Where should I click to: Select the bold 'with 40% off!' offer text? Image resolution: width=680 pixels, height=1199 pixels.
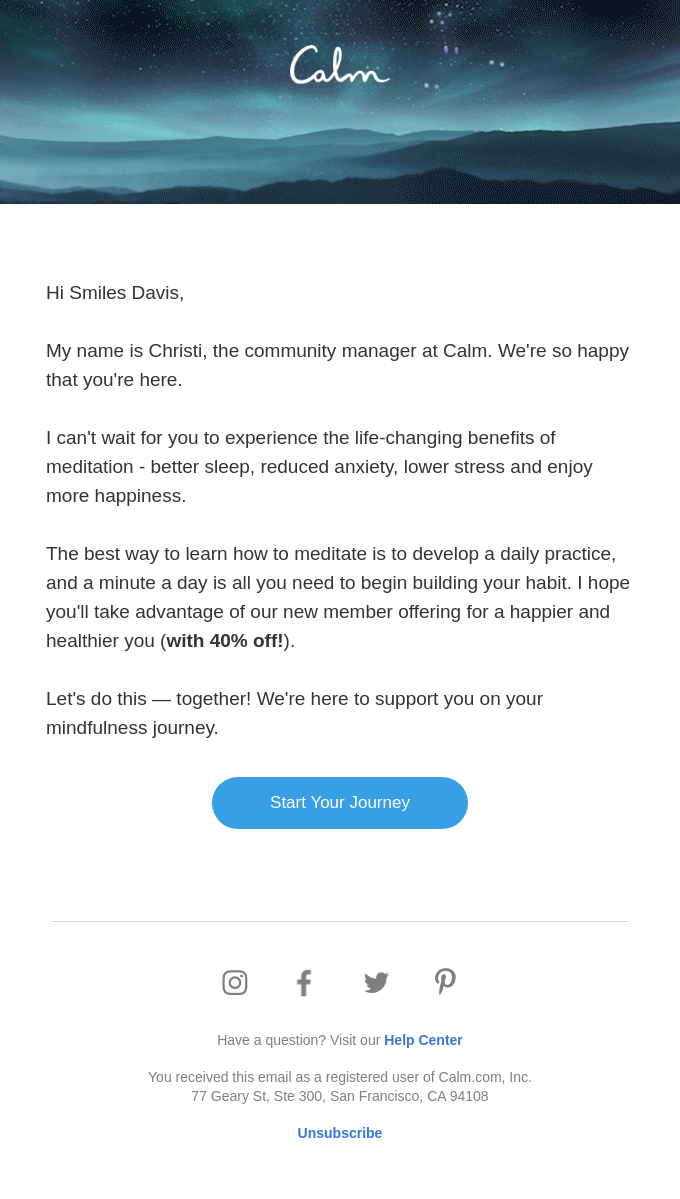tap(224, 640)
